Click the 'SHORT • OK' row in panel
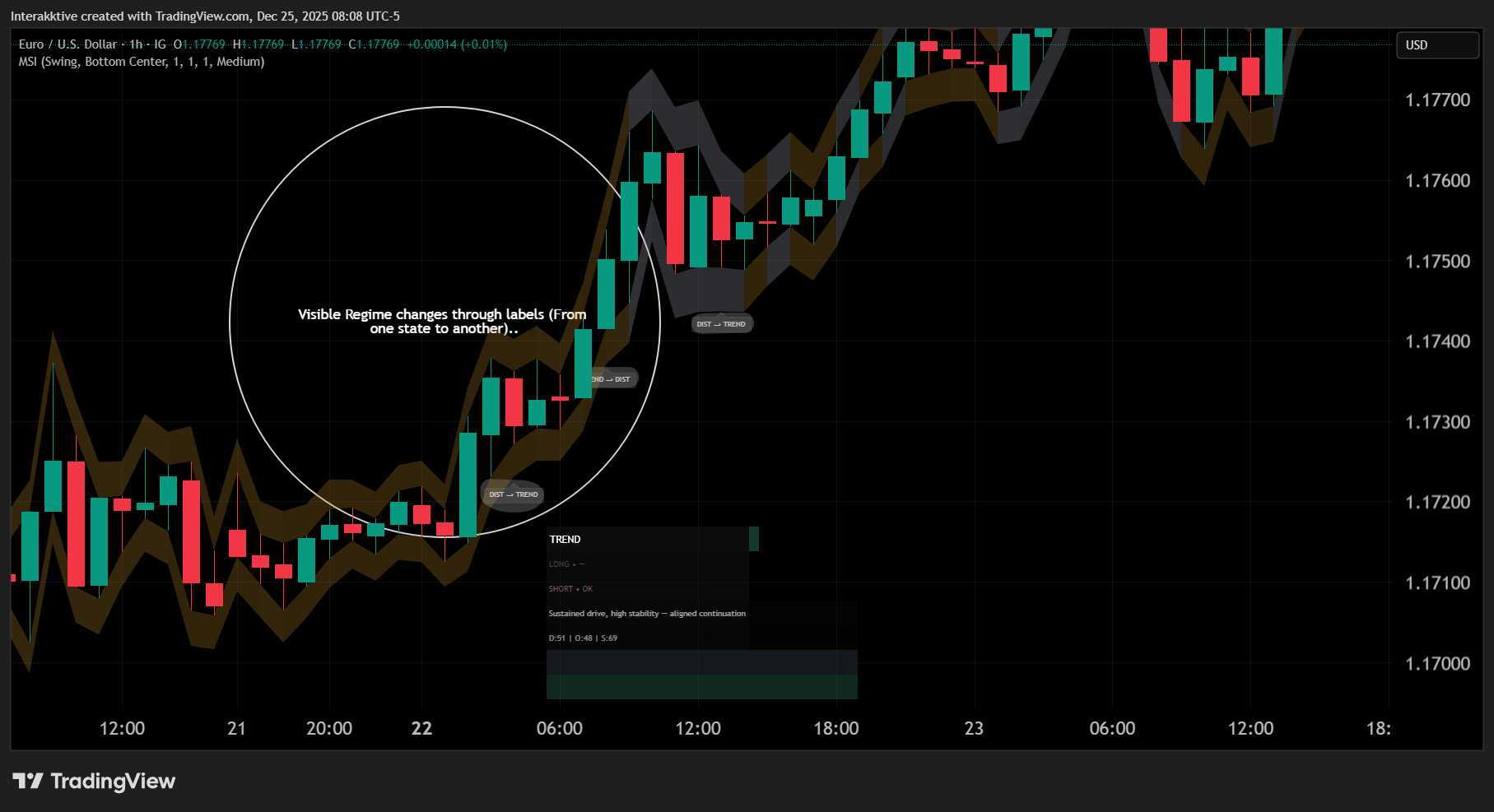The height and width of the screenshot is (812, 1494). [x=570, y=589]
